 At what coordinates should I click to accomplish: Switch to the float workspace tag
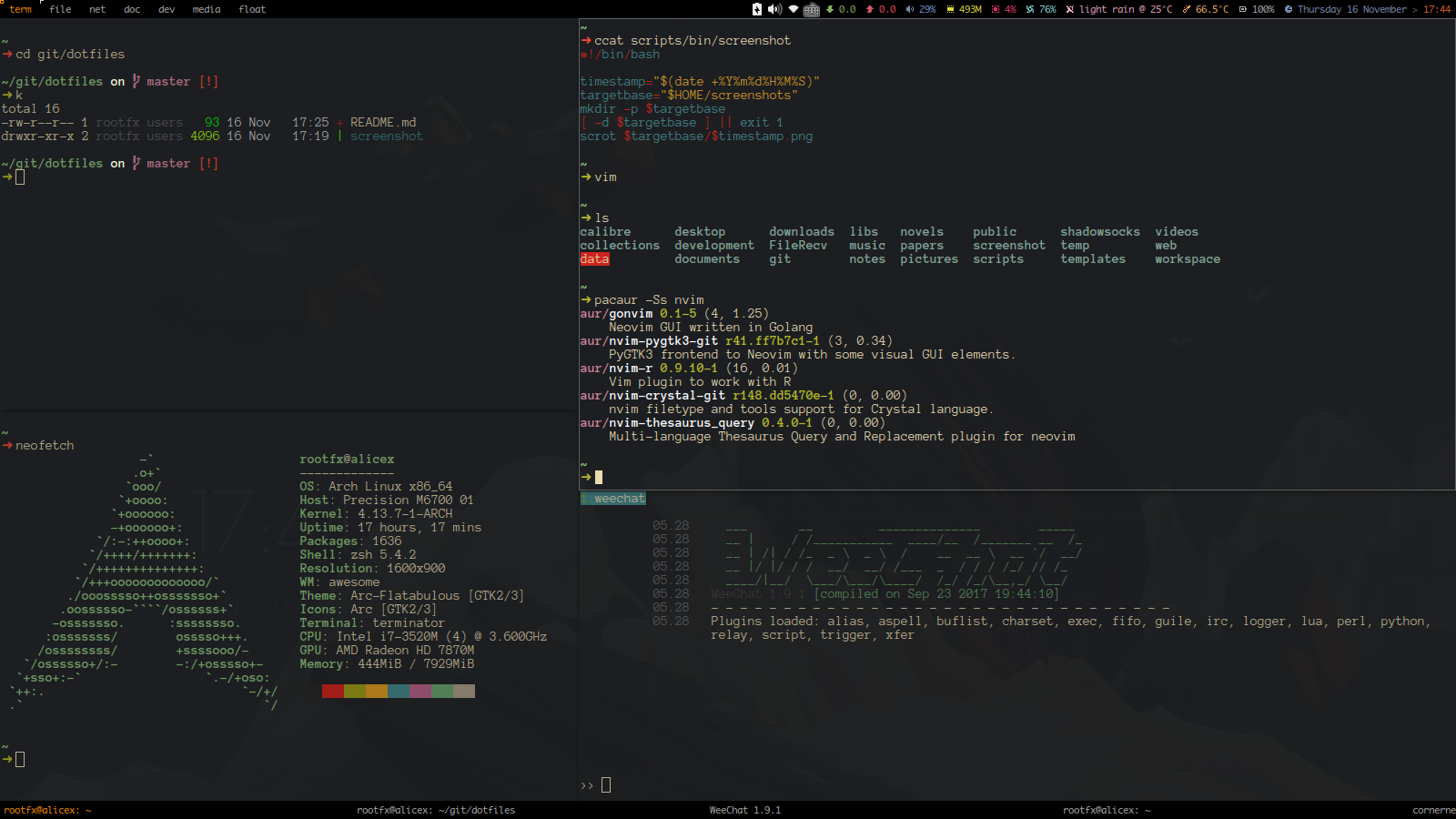[252, 9]
